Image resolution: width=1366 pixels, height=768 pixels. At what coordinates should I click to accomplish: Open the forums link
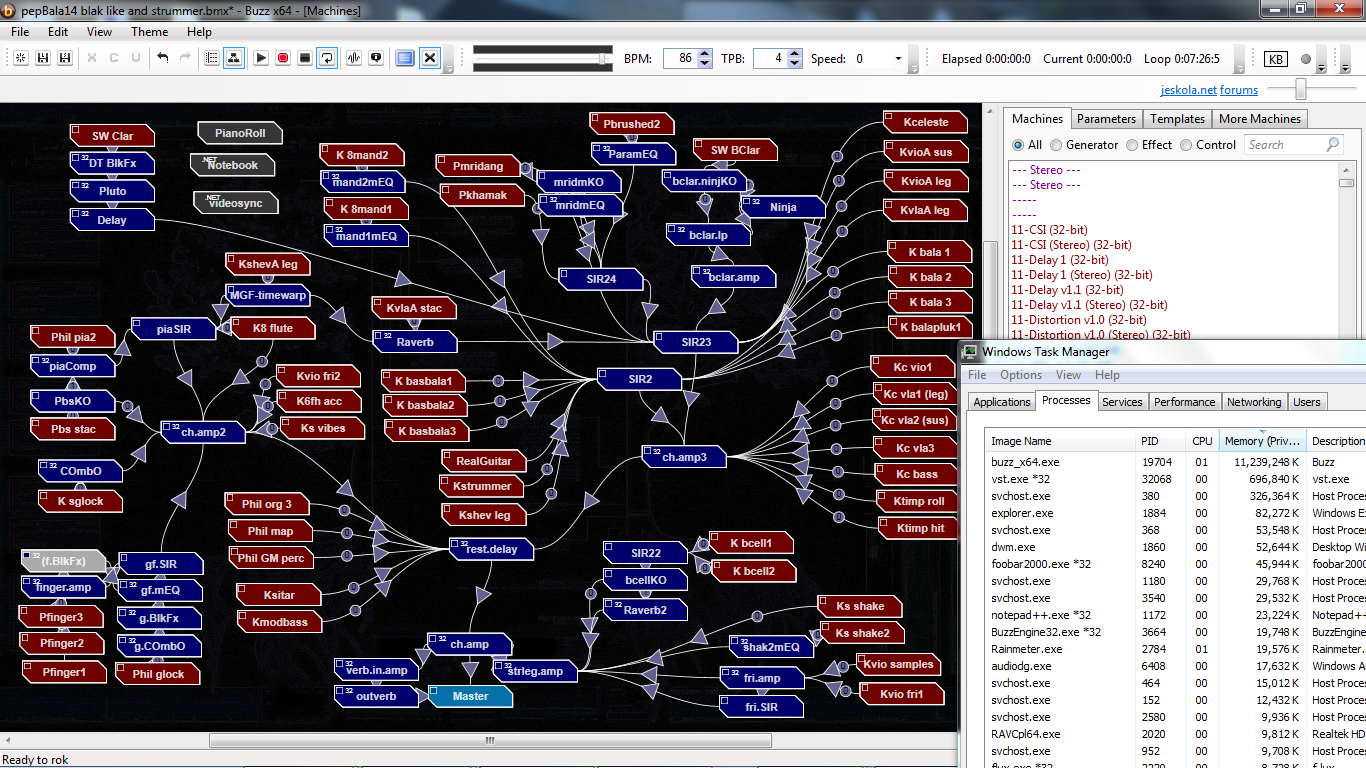pos(1239,90)
